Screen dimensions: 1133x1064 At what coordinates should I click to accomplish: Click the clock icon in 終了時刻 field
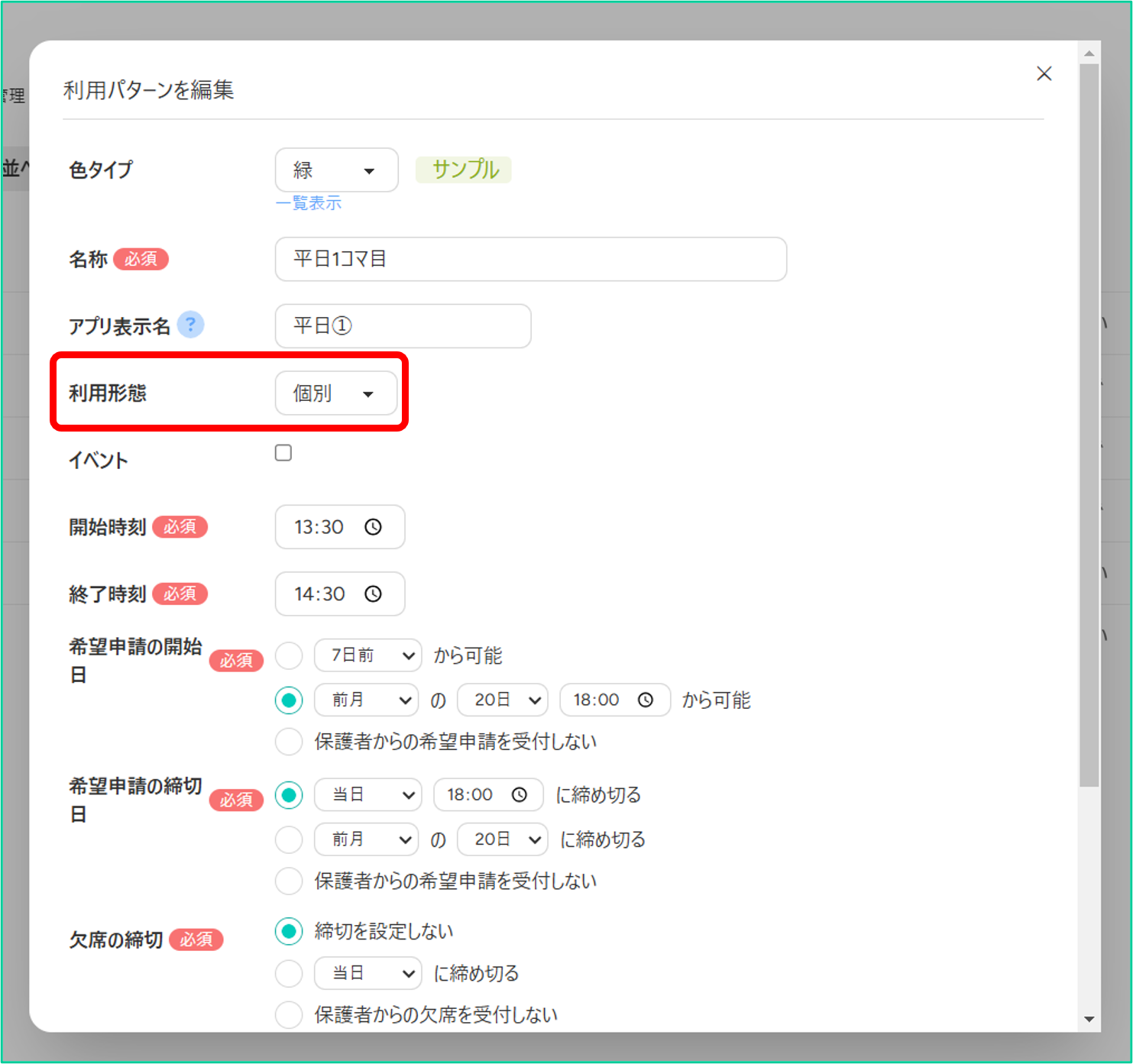[373, 594]
